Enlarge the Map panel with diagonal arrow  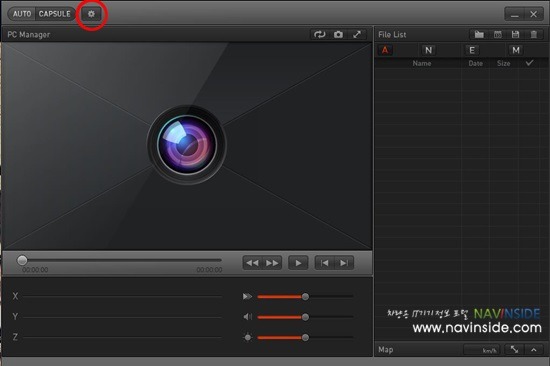click(x=514, y=350)
